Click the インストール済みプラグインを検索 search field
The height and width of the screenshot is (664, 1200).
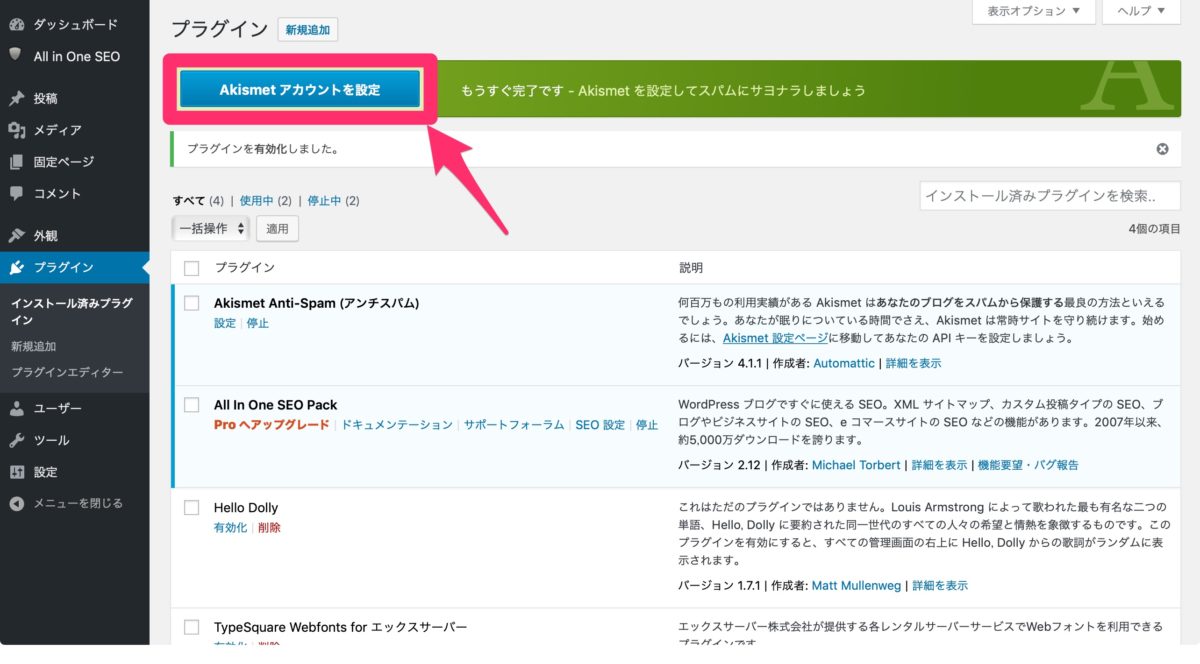pyautogui.click(x=1050, y=196)
